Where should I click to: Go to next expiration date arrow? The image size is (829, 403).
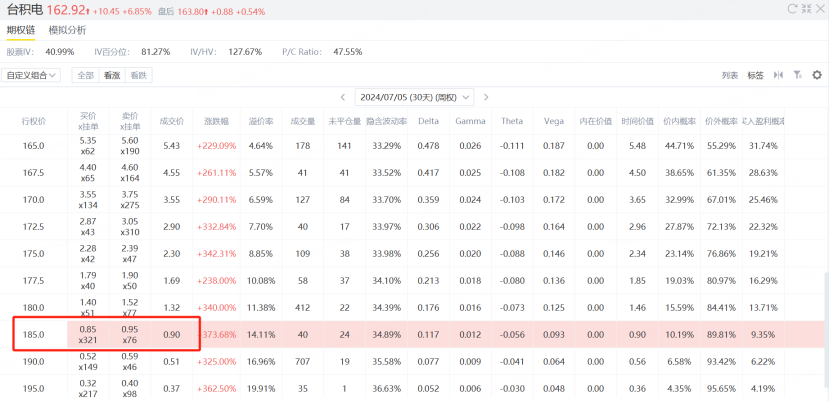tap(486, 97)
